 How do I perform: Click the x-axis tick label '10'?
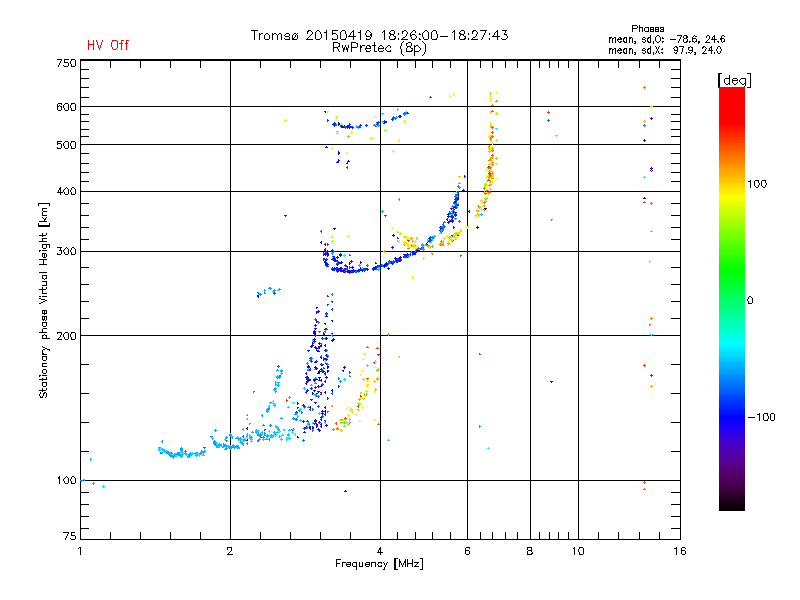coord(578,551)
